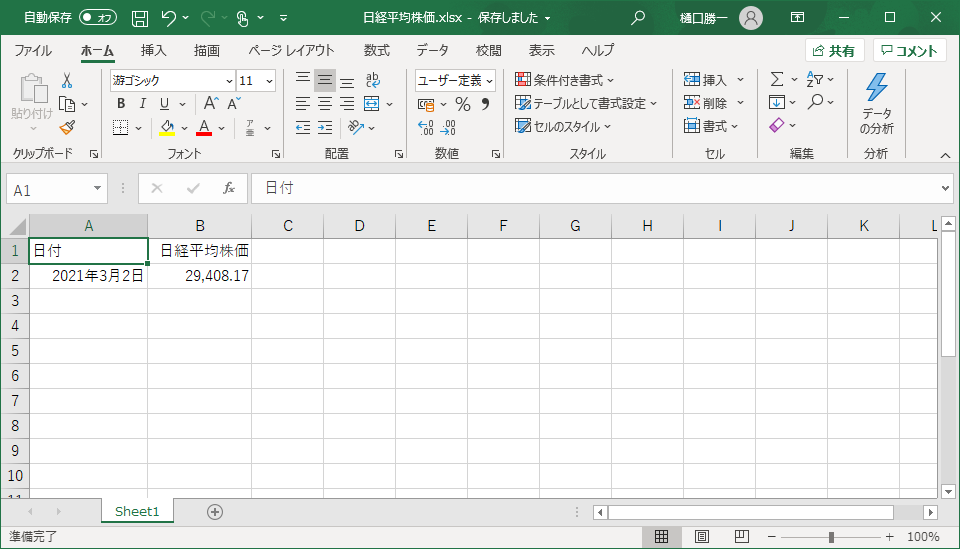Screen dimensions: 960x549
Task: Toggle Bold formatting
Action: (121, 103)
